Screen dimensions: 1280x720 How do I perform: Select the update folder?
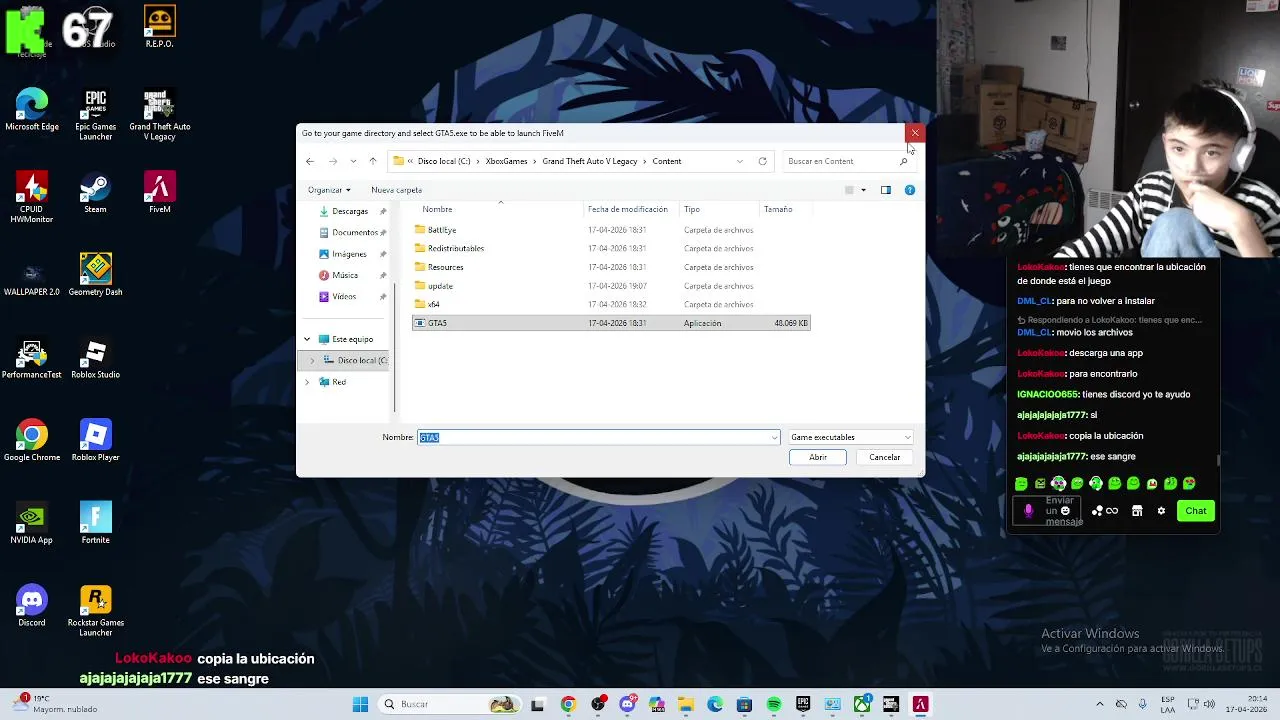point(611,286)
